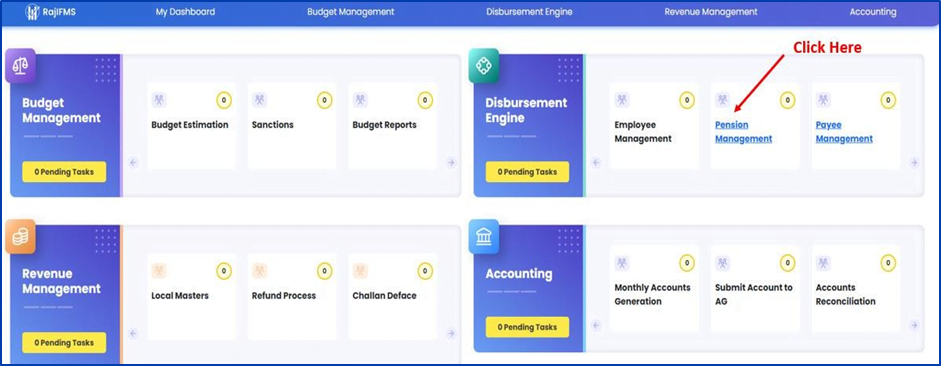Viewport: 941px width, 366px height.
Task: Show previous cards in Budget Management carousel
Action: pos(133,163)
